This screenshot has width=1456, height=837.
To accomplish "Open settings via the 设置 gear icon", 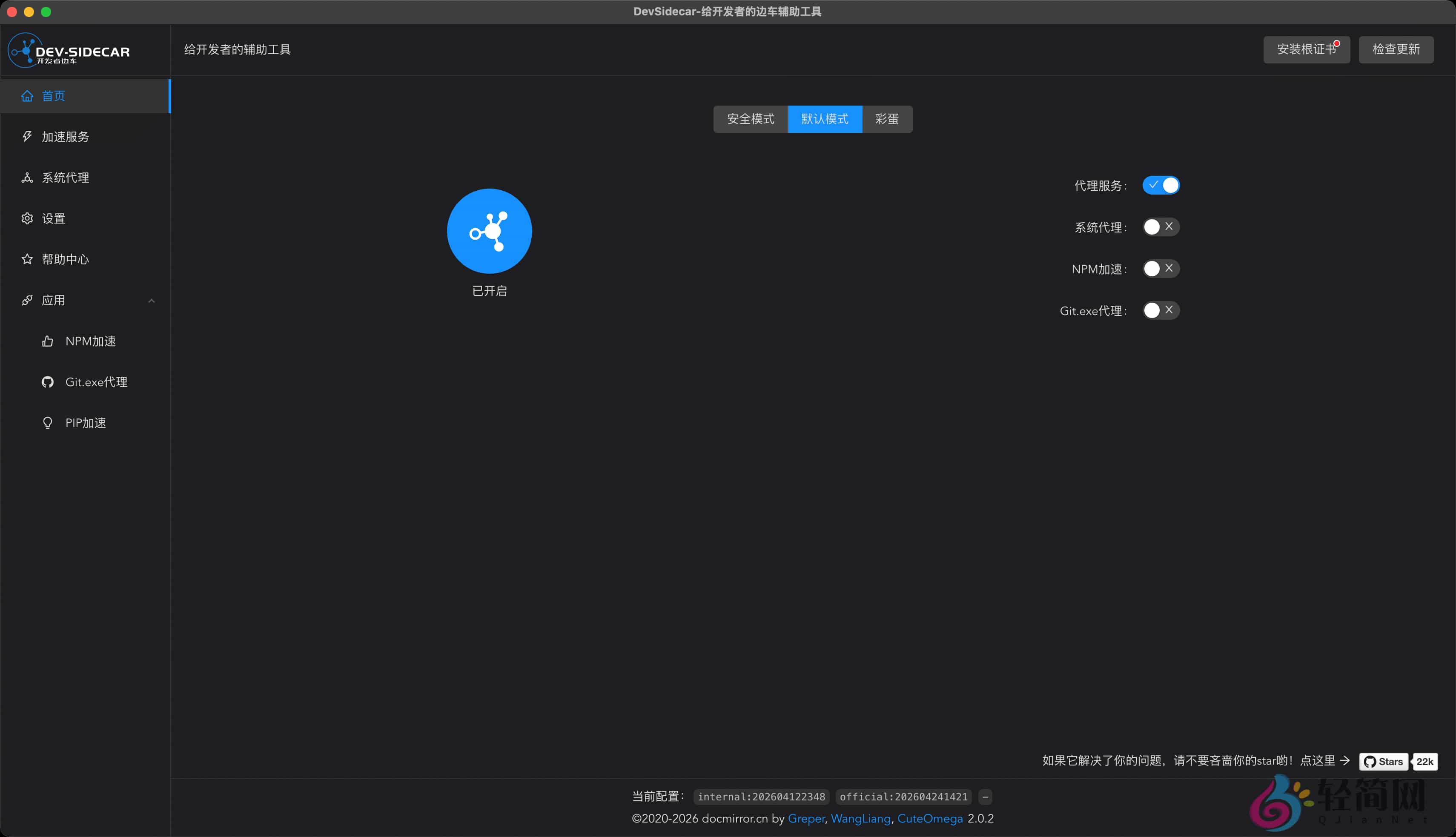I will pyautogui.click(x=27, y=218).
